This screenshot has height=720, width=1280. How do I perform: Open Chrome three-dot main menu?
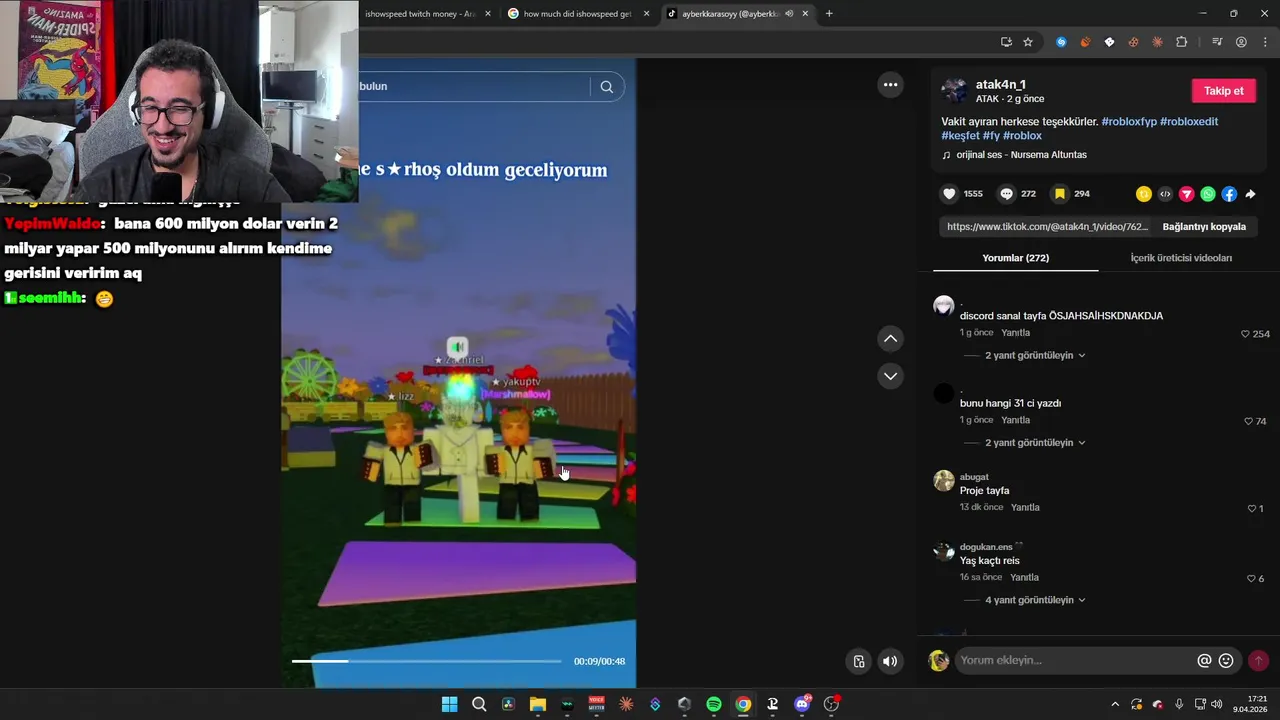pos(1265,42)
